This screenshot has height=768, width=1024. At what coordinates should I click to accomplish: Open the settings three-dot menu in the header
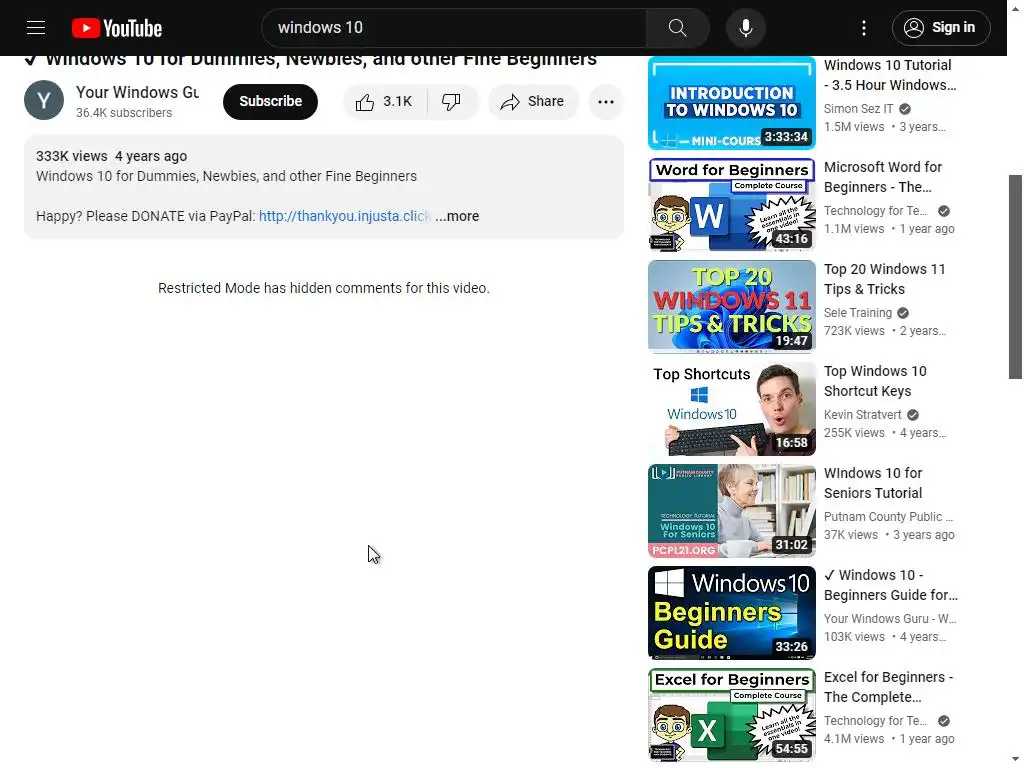pyautogui.click(x=863, y=27)
